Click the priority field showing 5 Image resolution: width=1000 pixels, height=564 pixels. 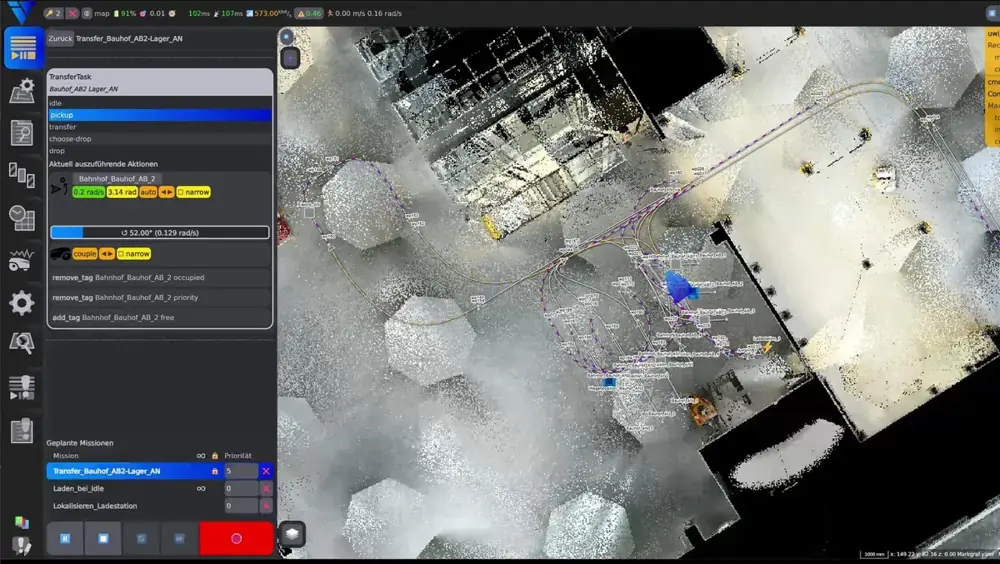point(240,471)
